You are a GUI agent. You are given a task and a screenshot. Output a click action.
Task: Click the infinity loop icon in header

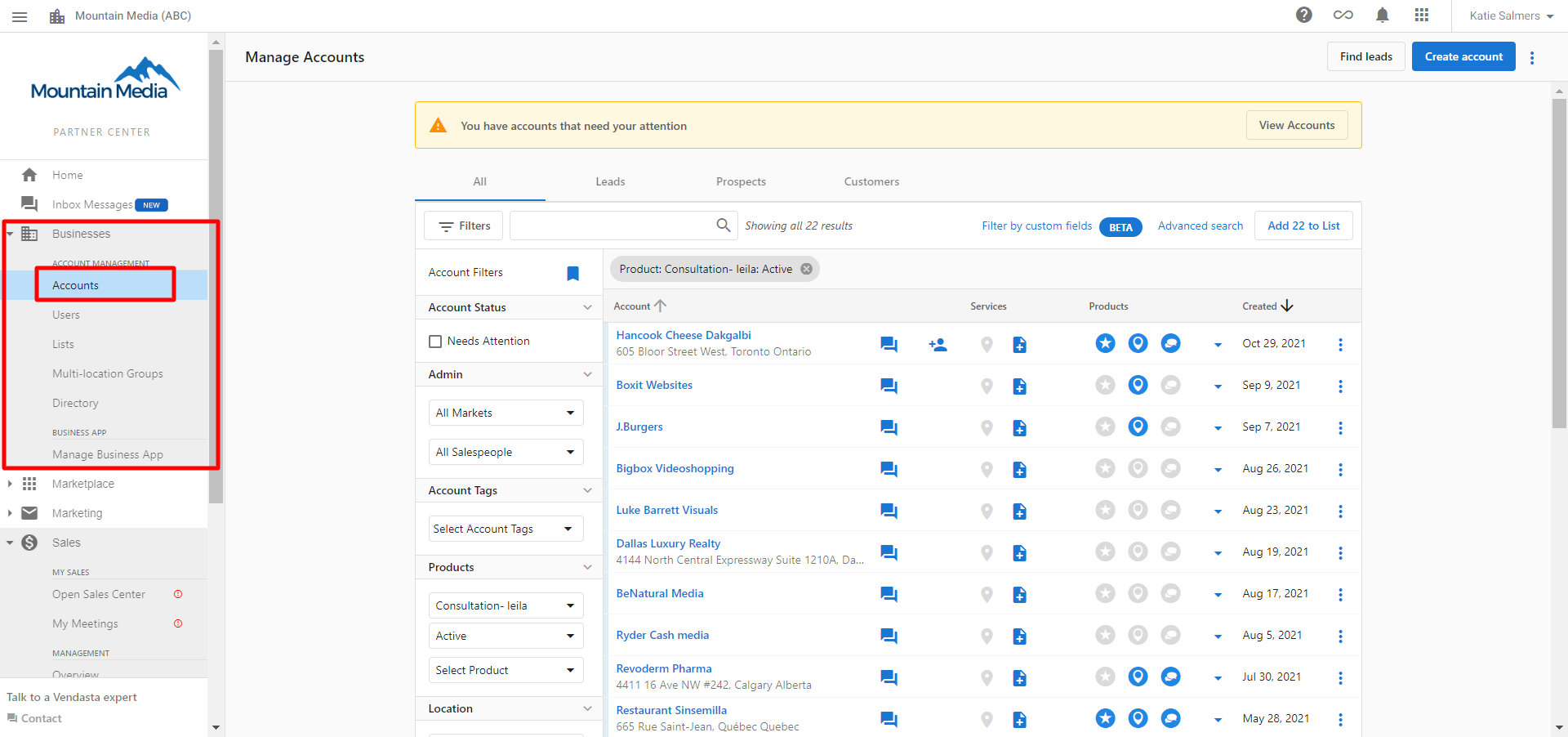point(1343,15)
